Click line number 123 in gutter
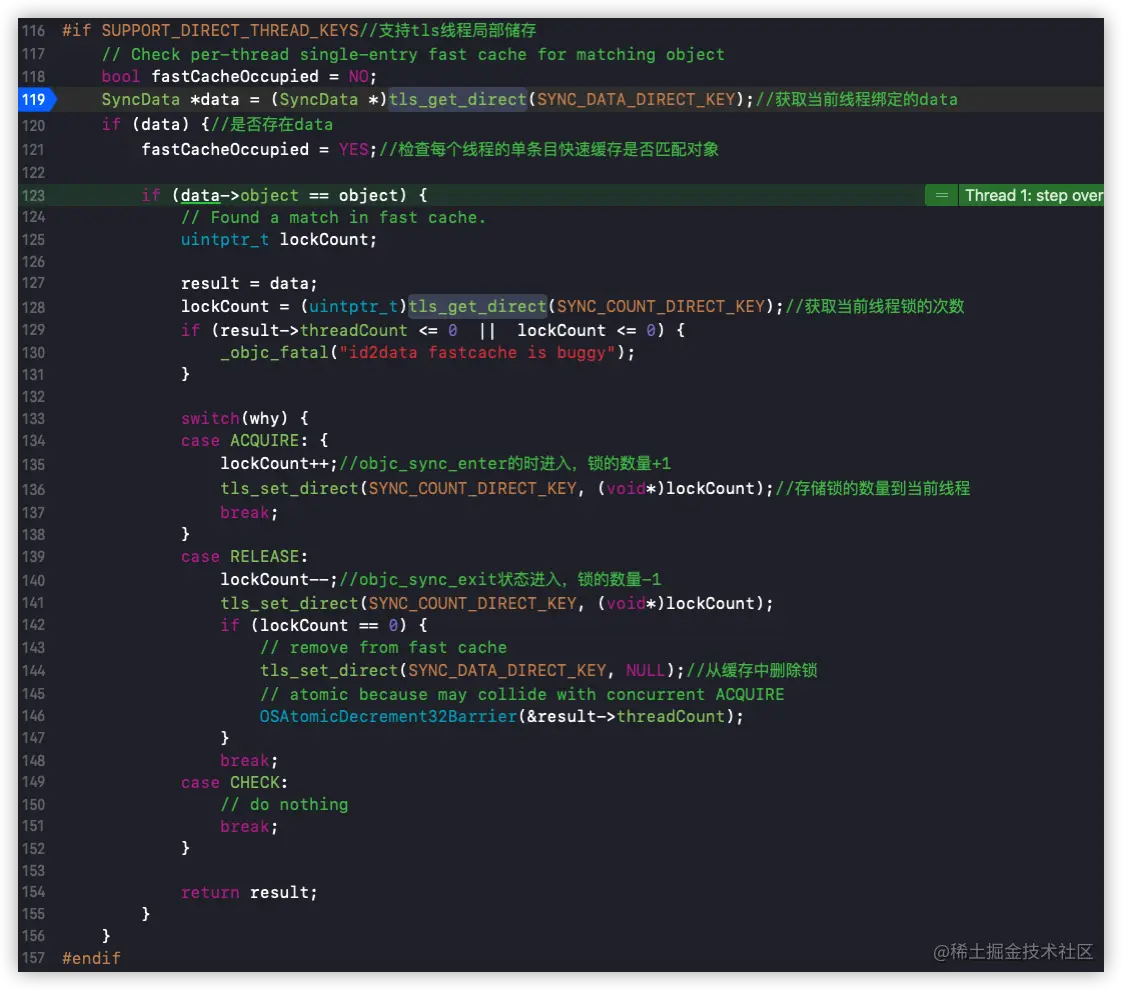 coord(33,195)
